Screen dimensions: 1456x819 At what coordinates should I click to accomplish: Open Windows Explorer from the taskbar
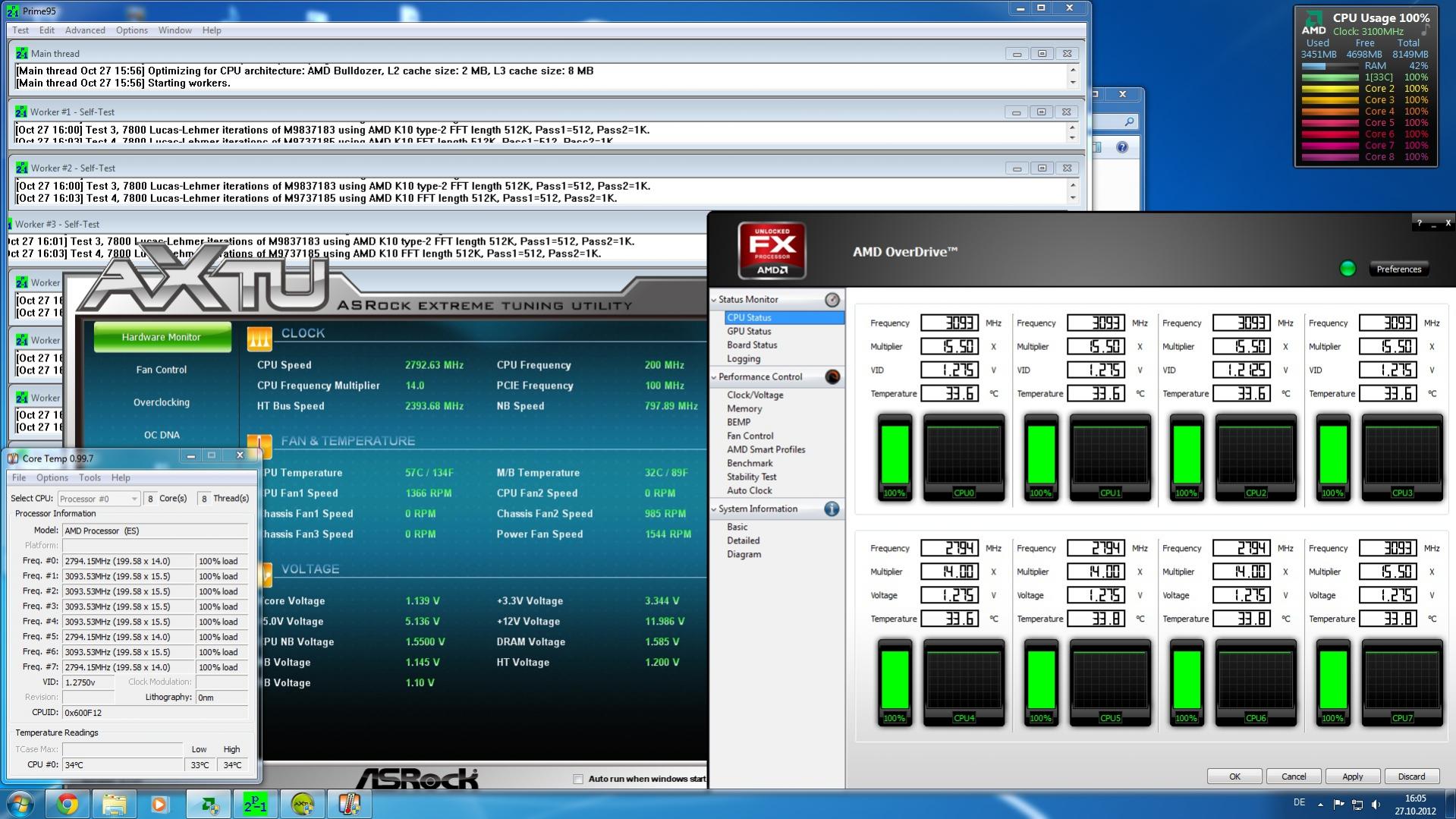point(114,804)
